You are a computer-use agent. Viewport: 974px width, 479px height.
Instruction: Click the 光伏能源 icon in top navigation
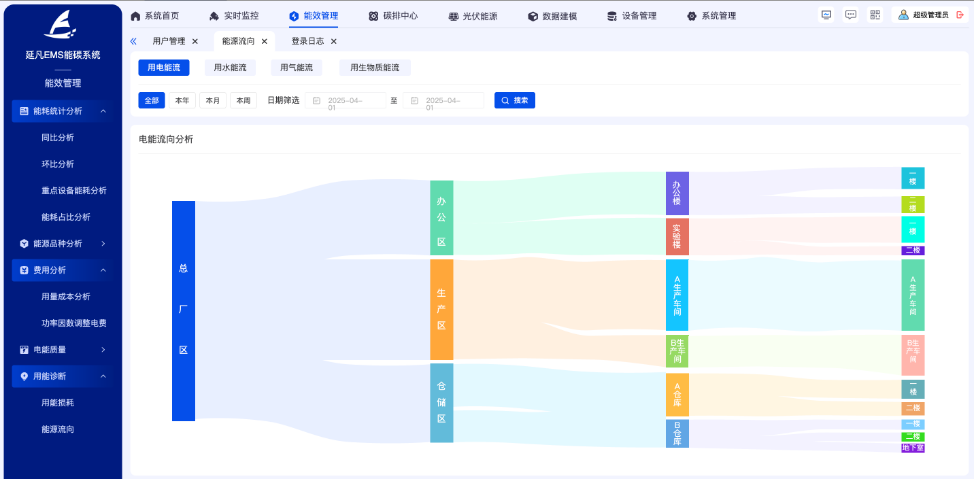tap(453, 16)
